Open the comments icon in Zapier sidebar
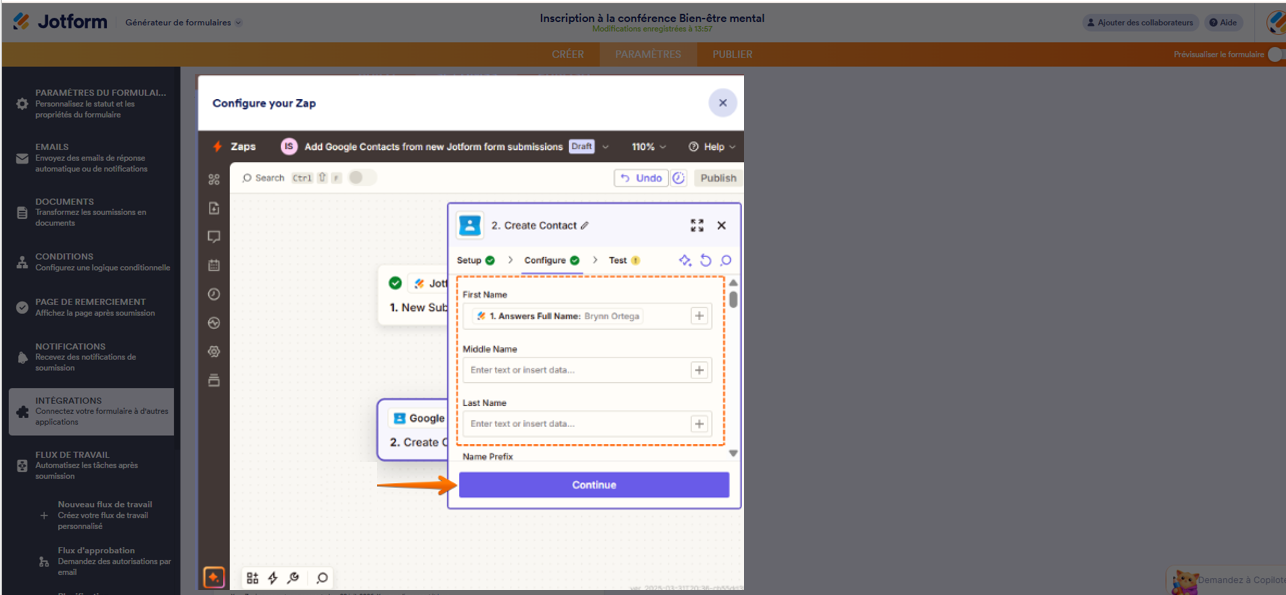The image size is (1286, 595). point(213,237)
